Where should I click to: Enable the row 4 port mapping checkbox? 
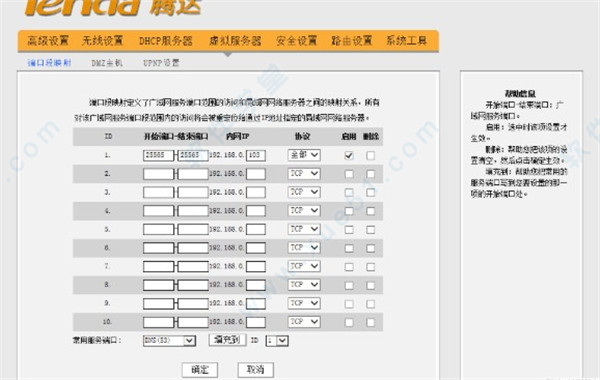pyautogui.click(x=349, y=211)
